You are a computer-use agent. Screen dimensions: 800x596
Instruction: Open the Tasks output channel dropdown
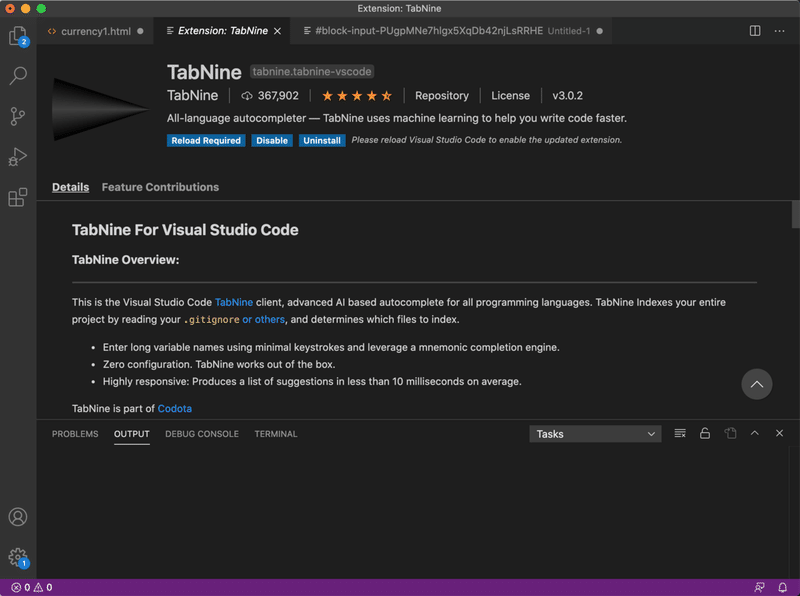coord(595,433)
